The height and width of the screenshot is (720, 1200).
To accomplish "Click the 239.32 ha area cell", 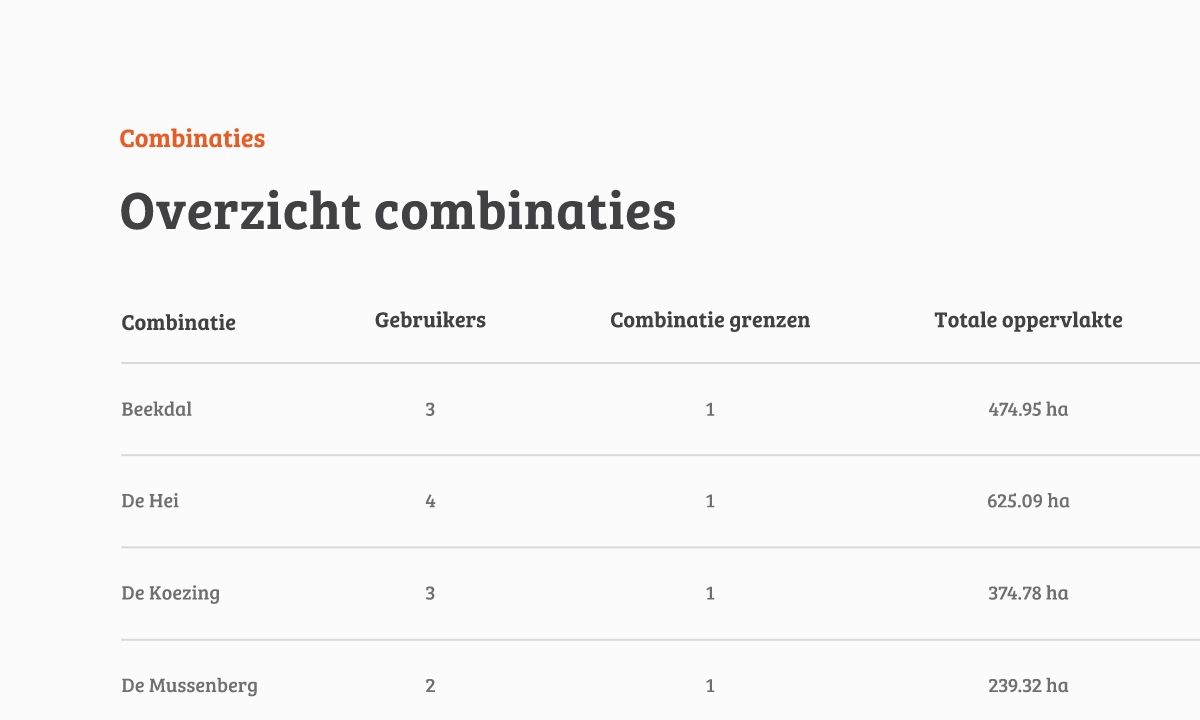I will [1028, 685].
